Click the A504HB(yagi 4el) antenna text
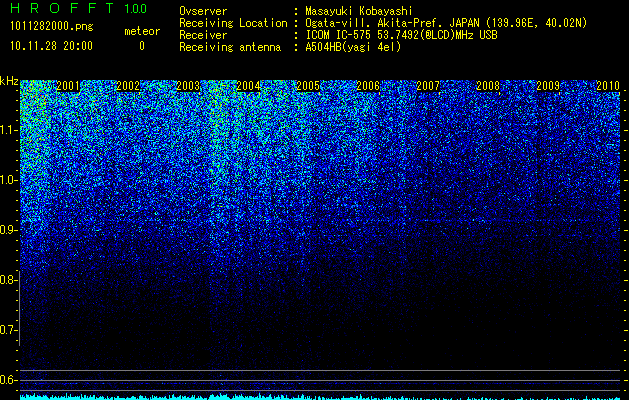Screen dimensions: 629x400 point(353,47)
